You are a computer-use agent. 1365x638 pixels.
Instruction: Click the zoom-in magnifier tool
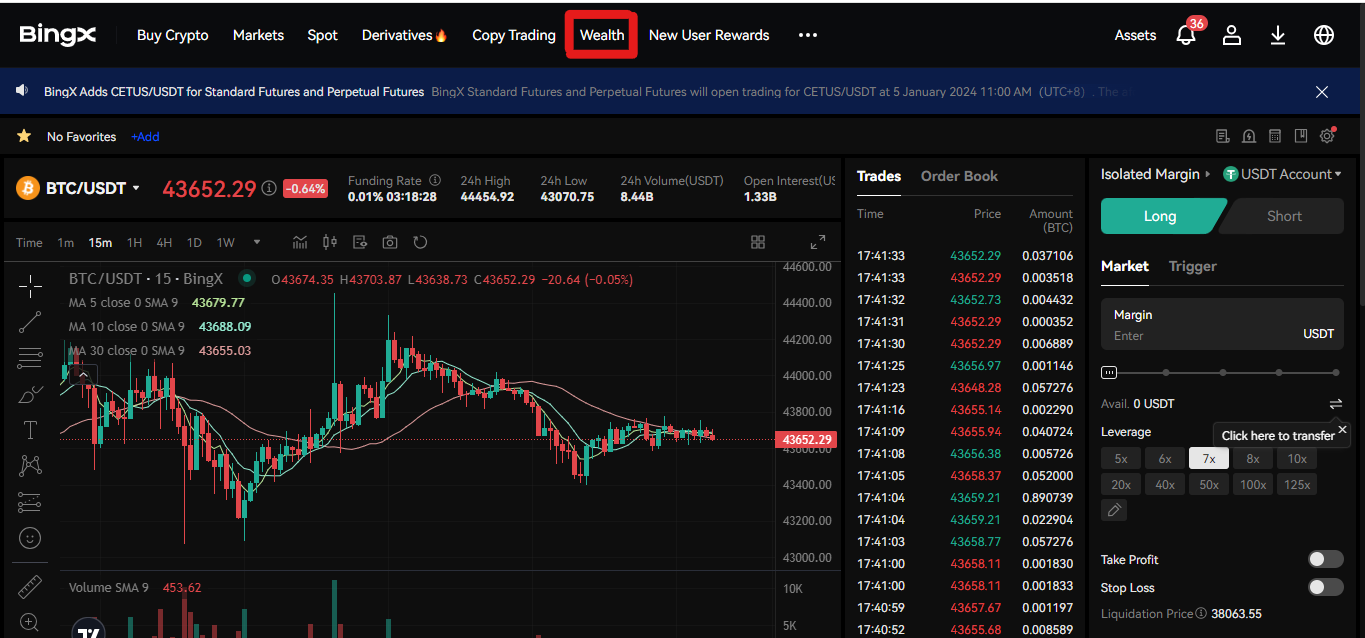point(30,622)
